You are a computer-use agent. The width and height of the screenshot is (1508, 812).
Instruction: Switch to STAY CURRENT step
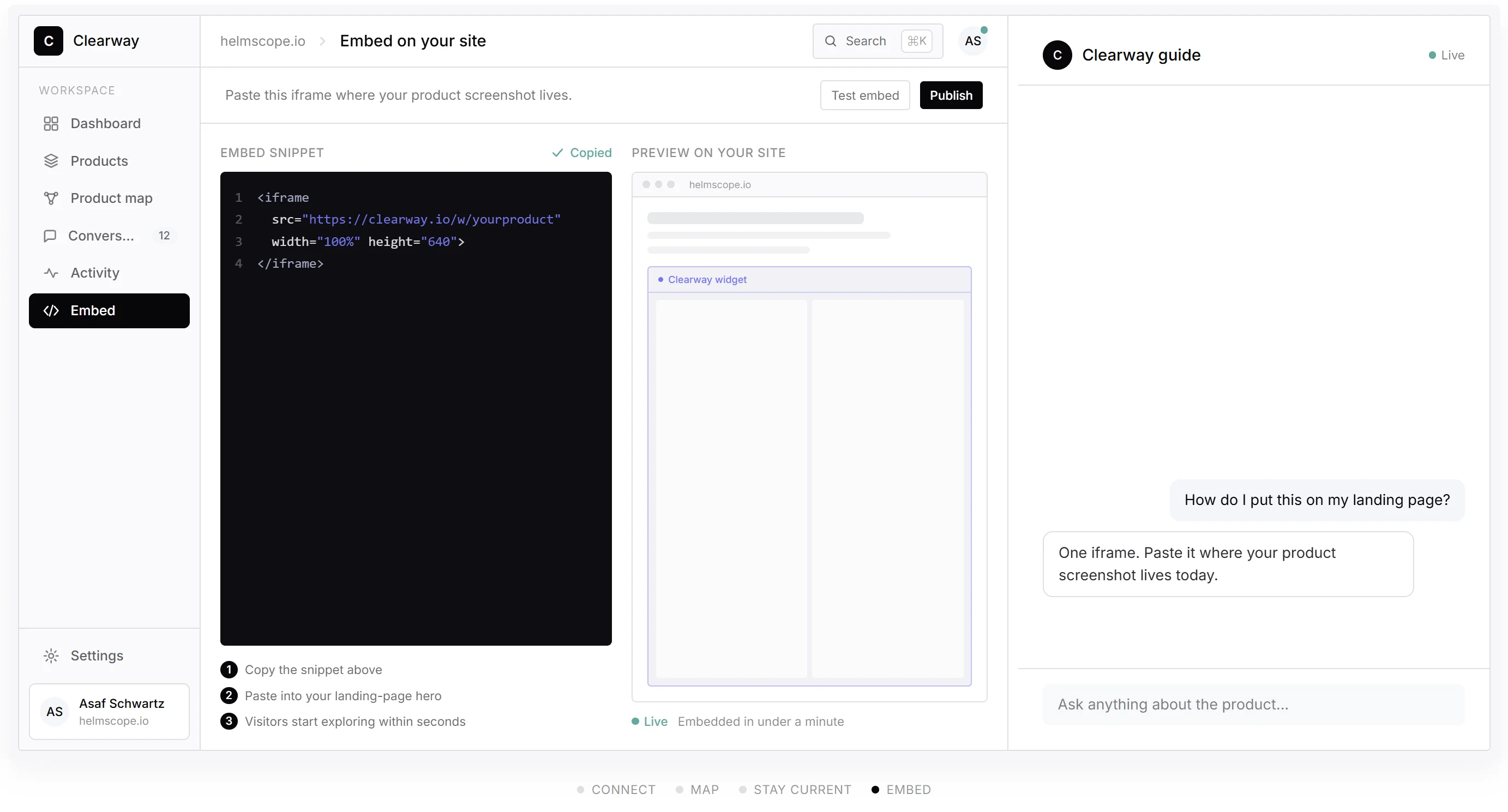pos(796,790)
